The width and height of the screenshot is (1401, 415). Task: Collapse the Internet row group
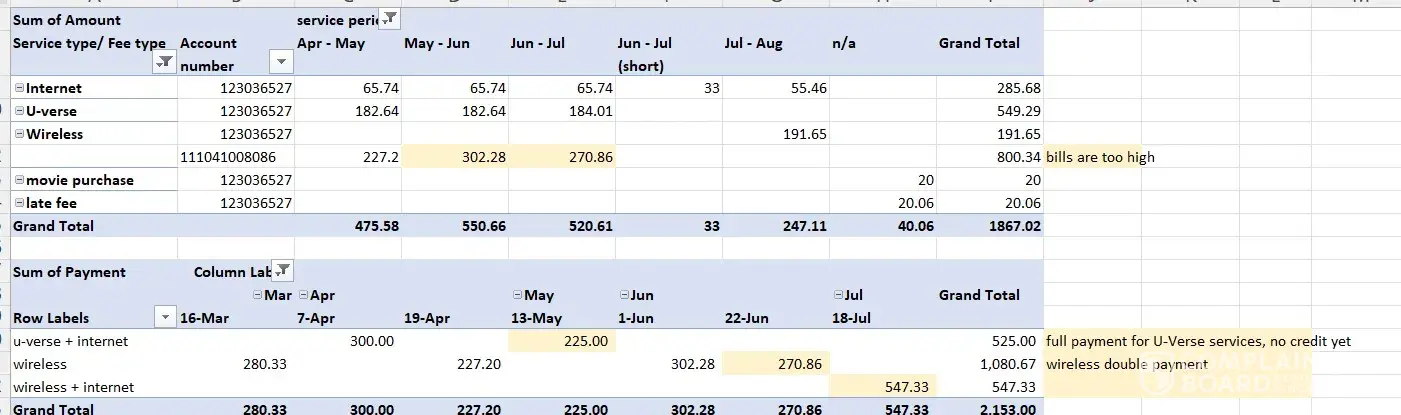20,88
